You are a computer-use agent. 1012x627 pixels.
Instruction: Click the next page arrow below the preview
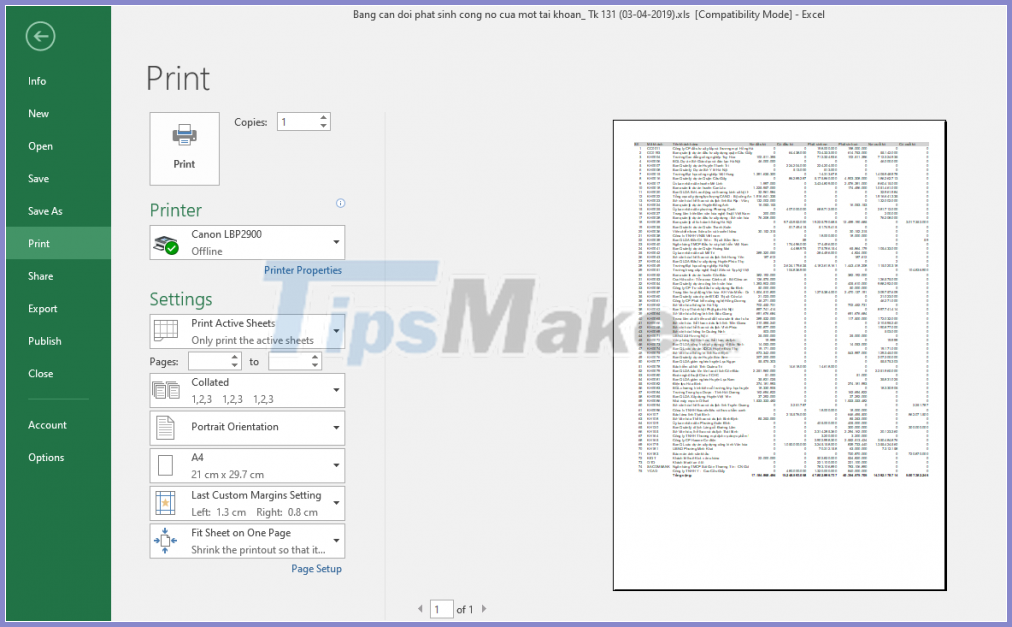[484, 608]
